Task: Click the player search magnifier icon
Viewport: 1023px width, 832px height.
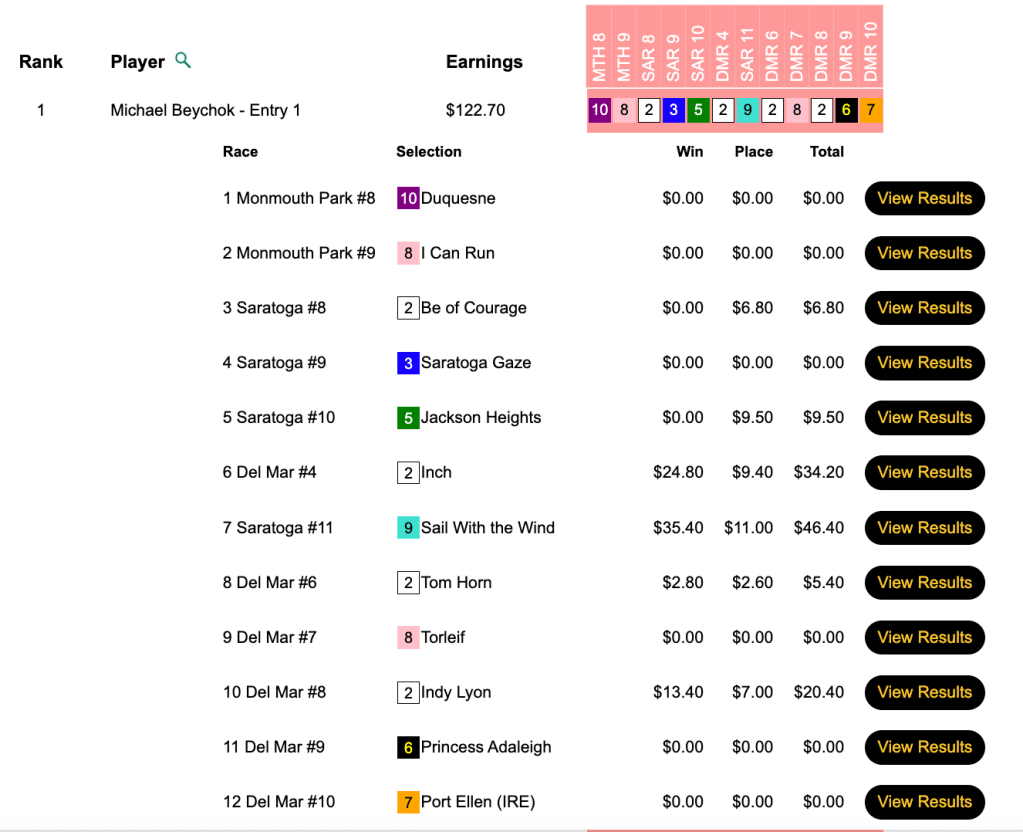Action: 182,61
